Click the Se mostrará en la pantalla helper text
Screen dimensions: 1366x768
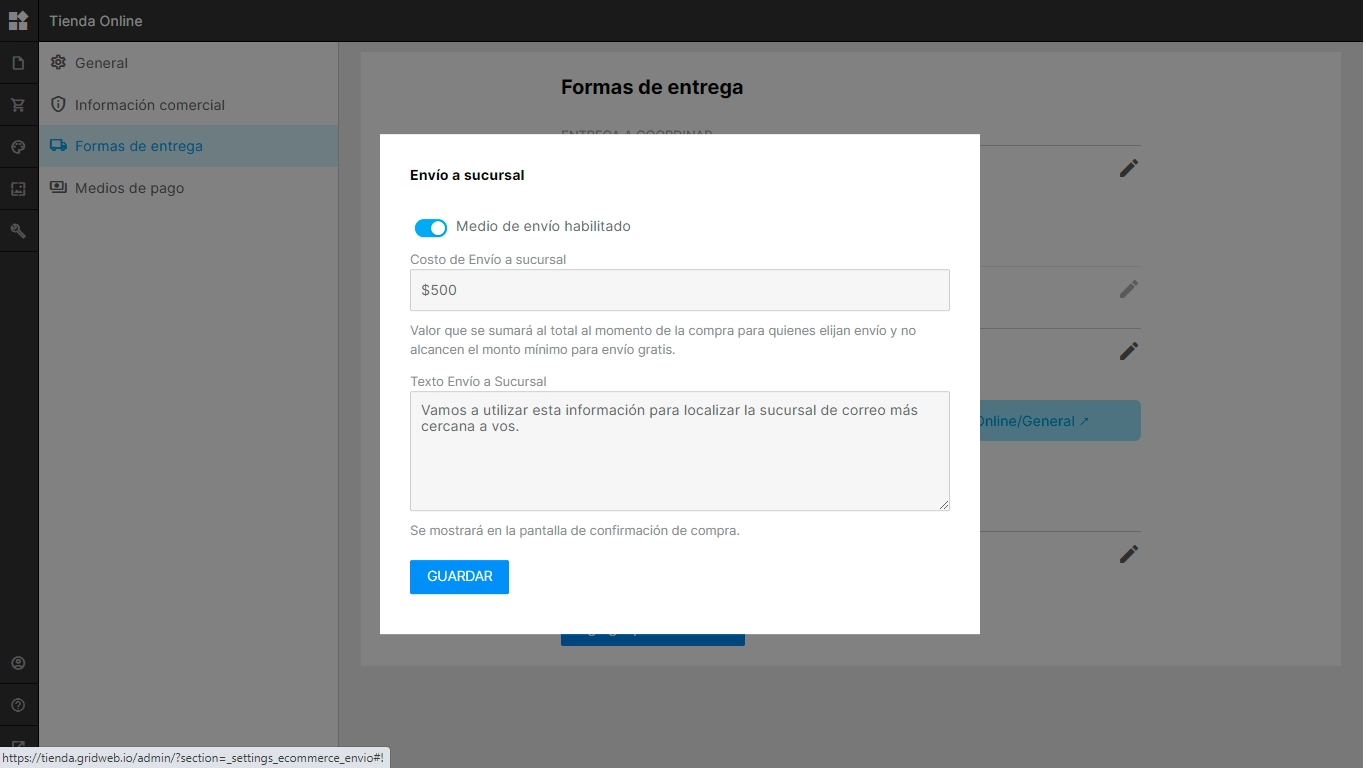pyautogui.click(x=575, y=530)
